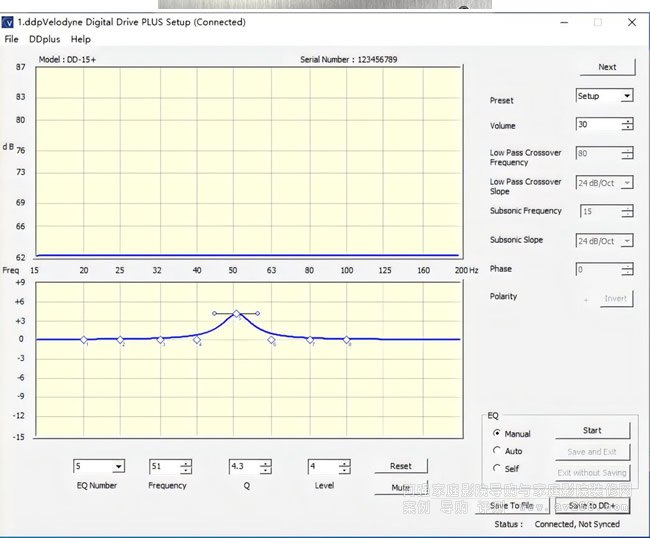Image resolution: width=650 pixels, height=538 pixels.
Task: Click inside the Frequency value field
Action: tap(163, 467)
